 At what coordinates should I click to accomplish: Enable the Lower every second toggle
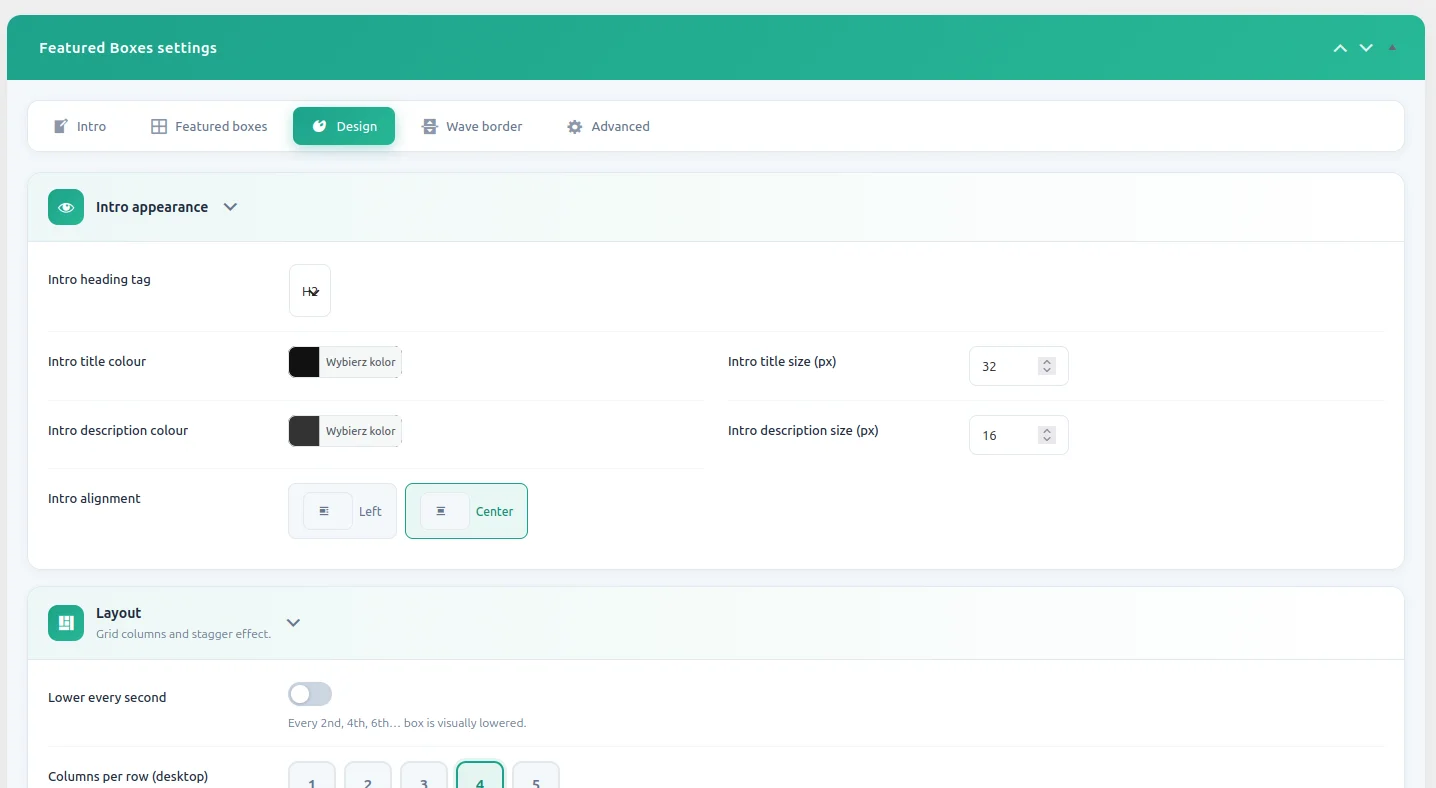coord(310,694)
